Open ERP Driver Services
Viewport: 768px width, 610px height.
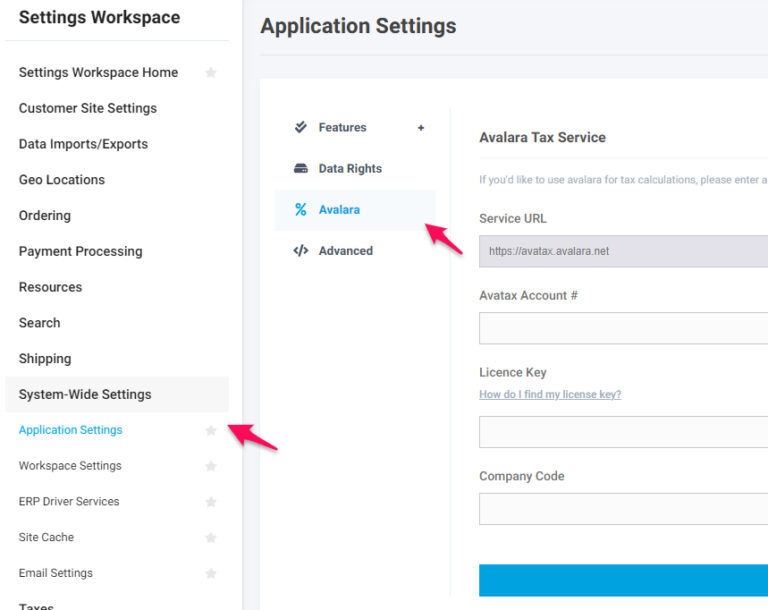(x=69, y=502)
